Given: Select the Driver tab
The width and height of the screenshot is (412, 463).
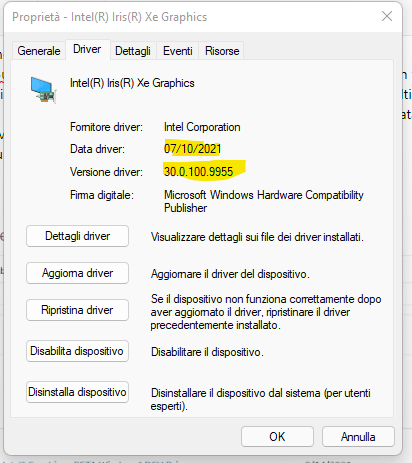Looking at the screenshot, I should pos(87,49).
